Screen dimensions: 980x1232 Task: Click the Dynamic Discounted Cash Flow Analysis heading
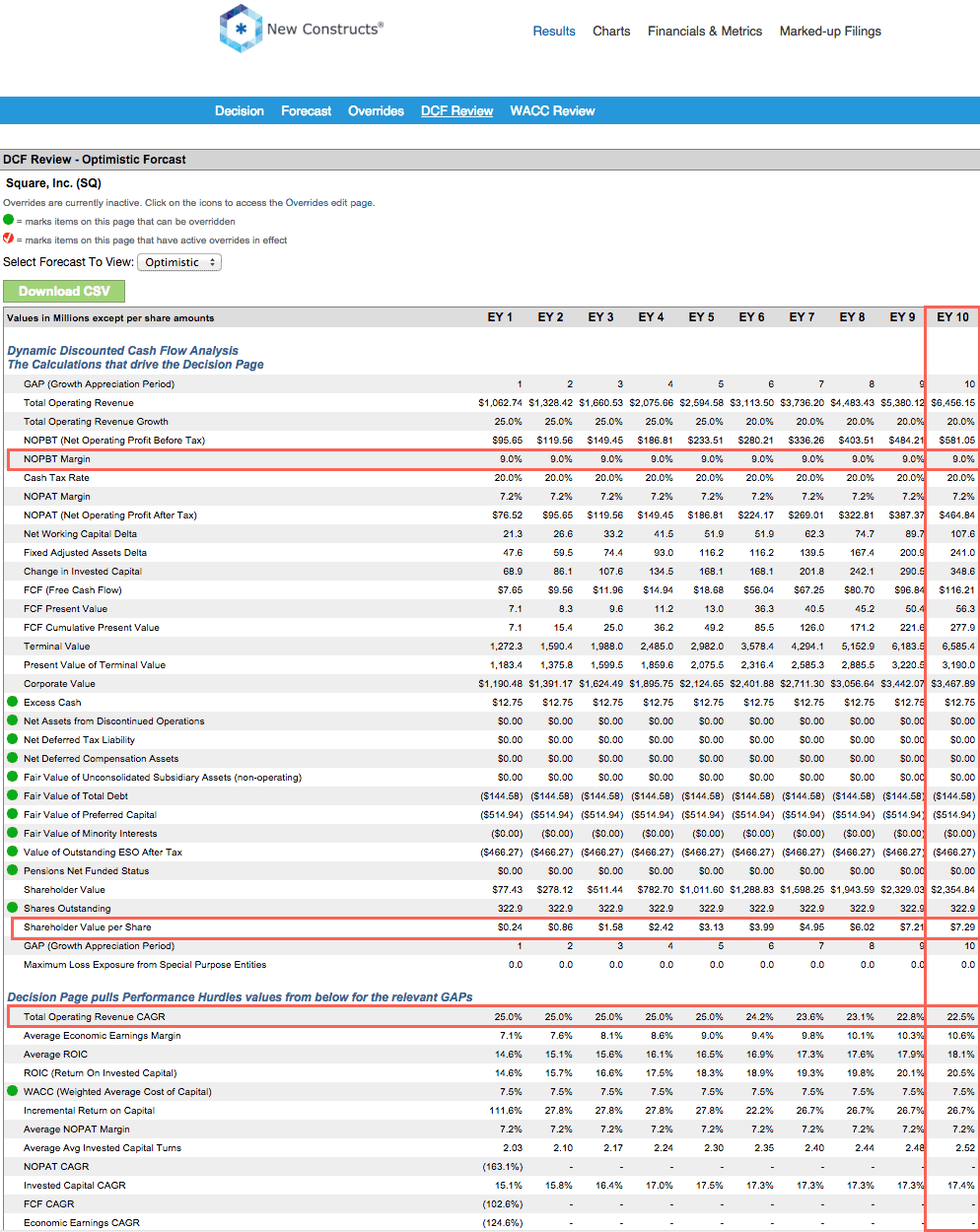tap(123, 351)
